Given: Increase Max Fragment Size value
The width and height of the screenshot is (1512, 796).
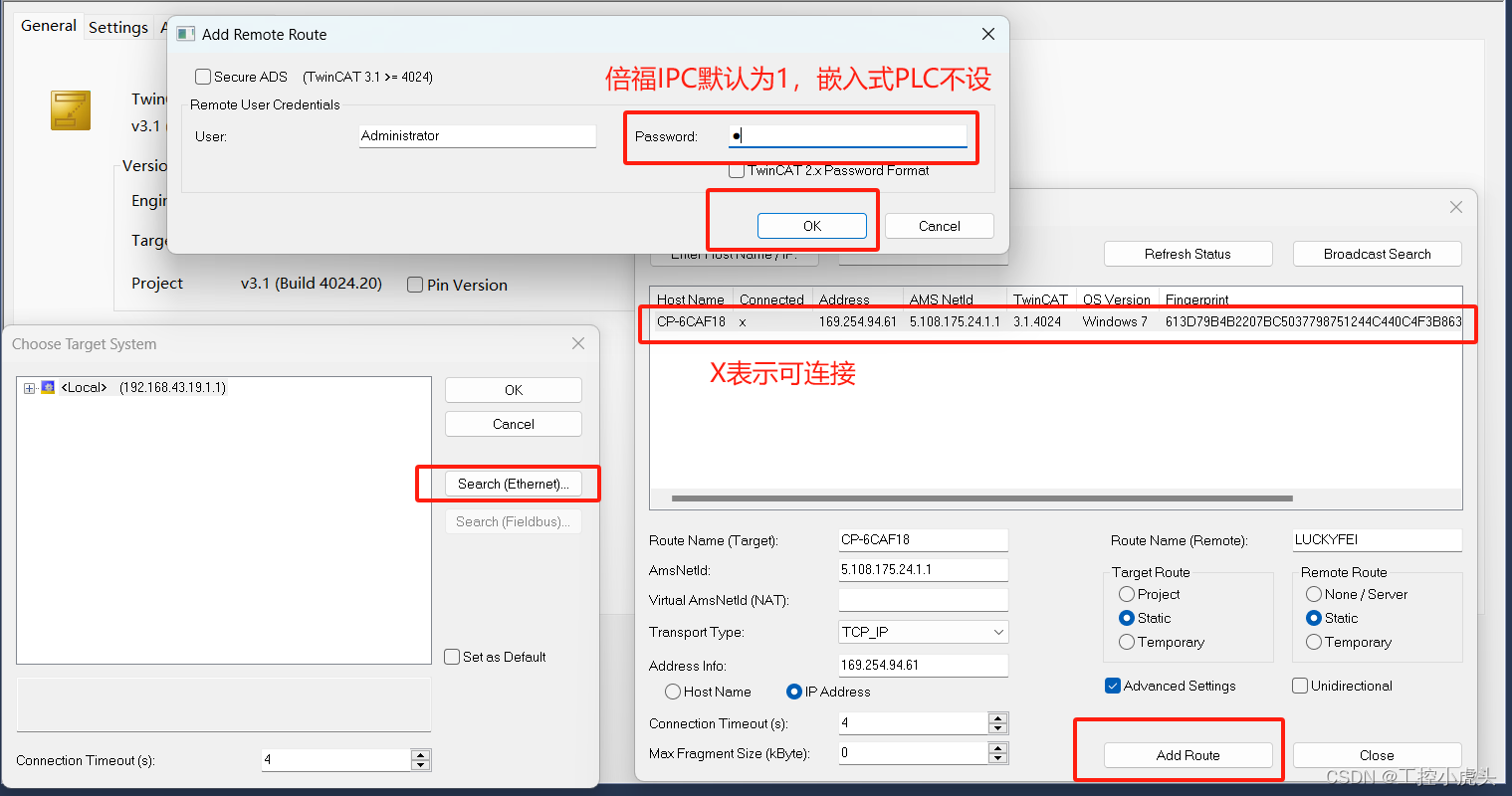Looking at the screenshot, I should [x=998, y=748].
